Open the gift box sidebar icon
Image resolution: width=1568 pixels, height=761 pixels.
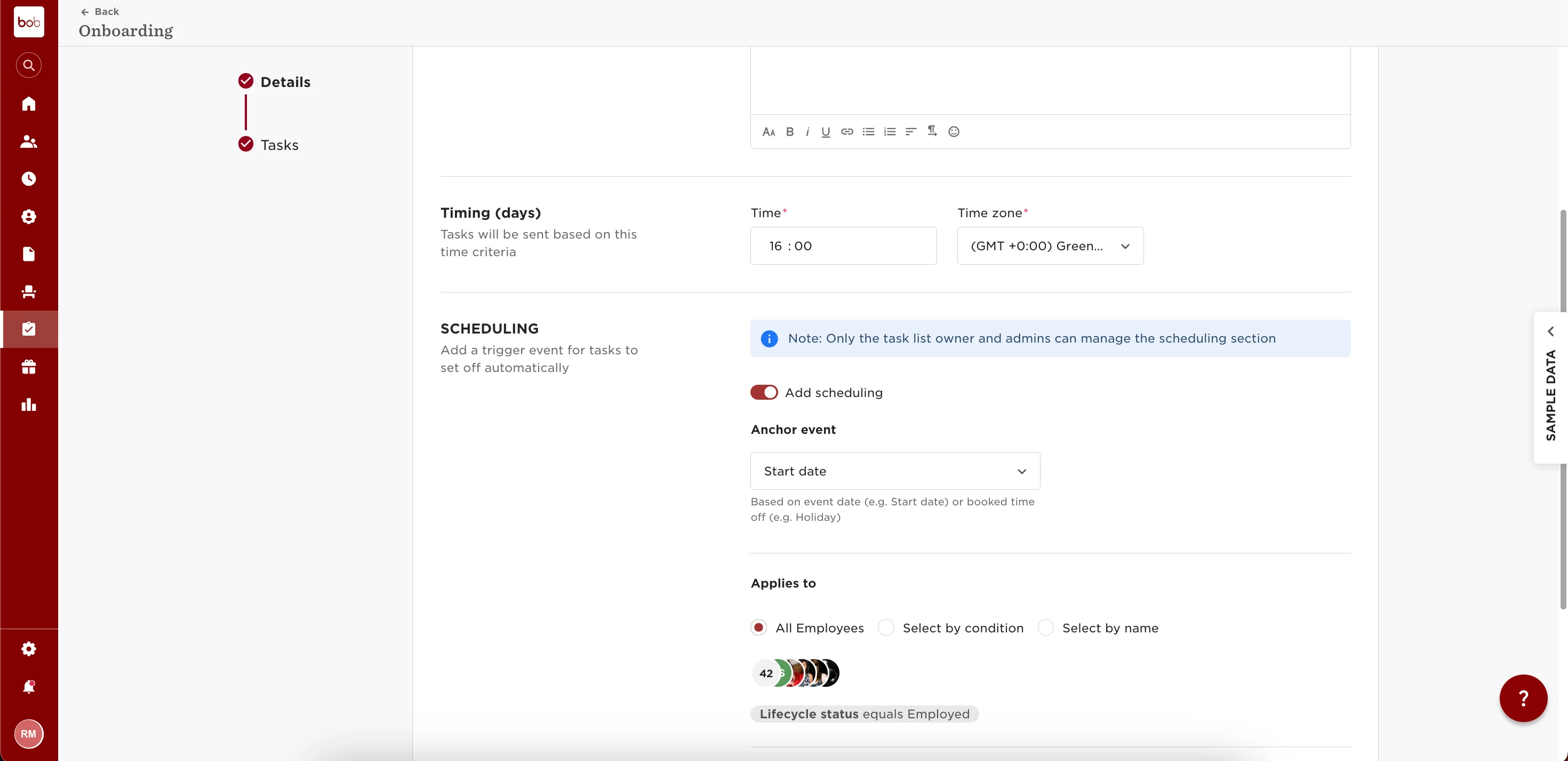pyautogui.click(x=29, y=367)
